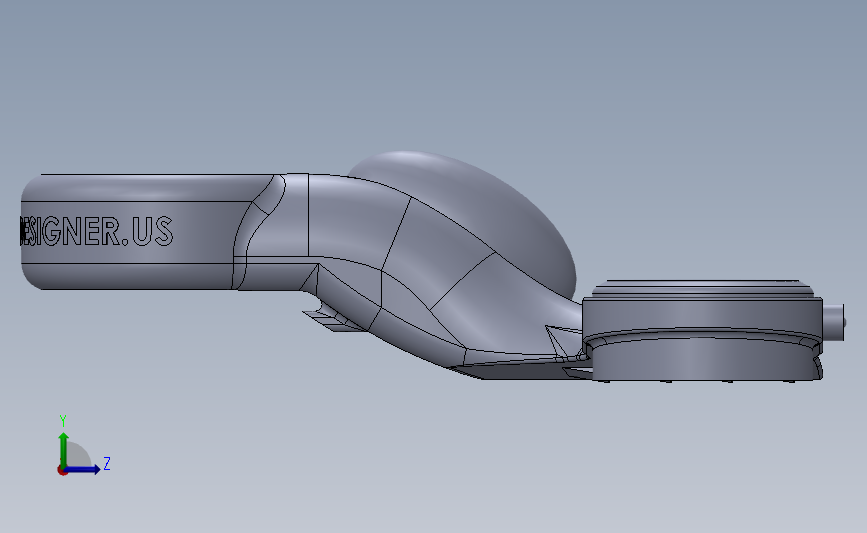Click the red X axis dot on the triad
The height and width of the screenshot is (533, 867).
62,471
